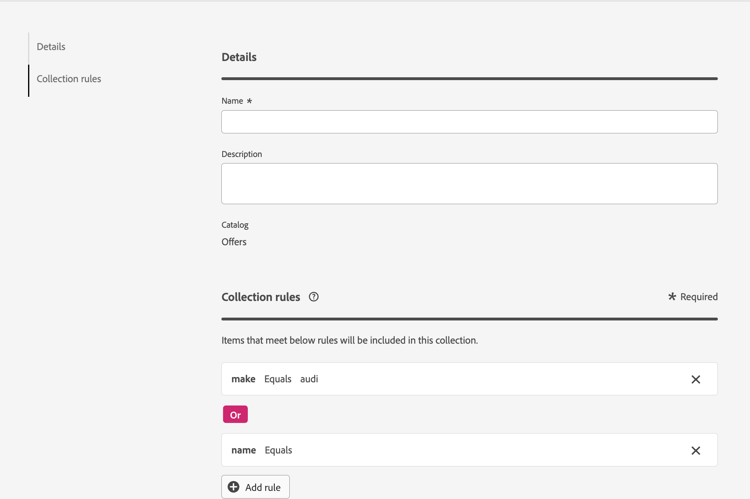Go to Details section in sidebar
Screen dimensions: 750x499
coord(51,47)
